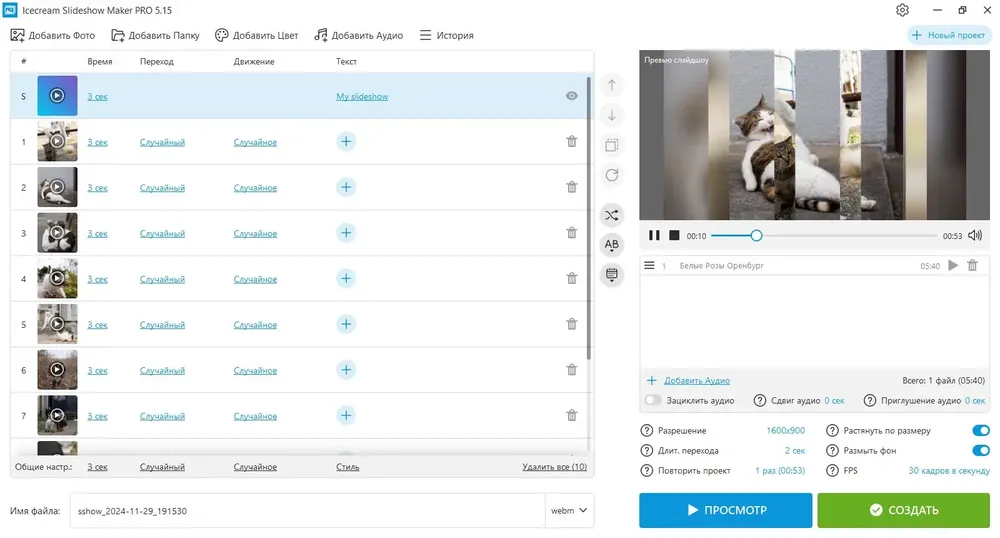The width and height of the screenshot is (1000, 538).
Task: Delete slide 7 with trash icon
Action: point(571,416)
